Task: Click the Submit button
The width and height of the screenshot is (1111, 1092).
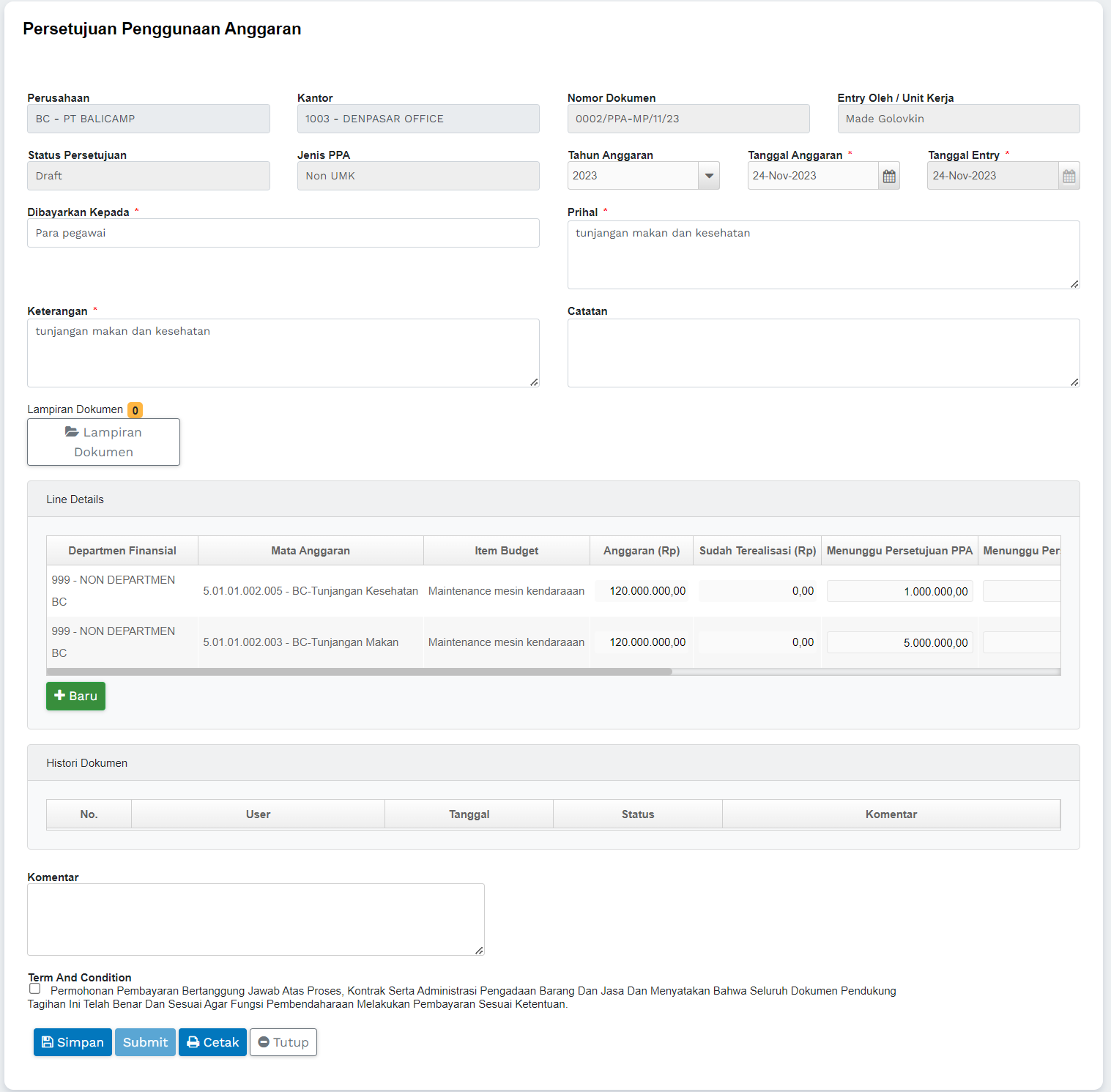Action: (x=145, y=1042)
